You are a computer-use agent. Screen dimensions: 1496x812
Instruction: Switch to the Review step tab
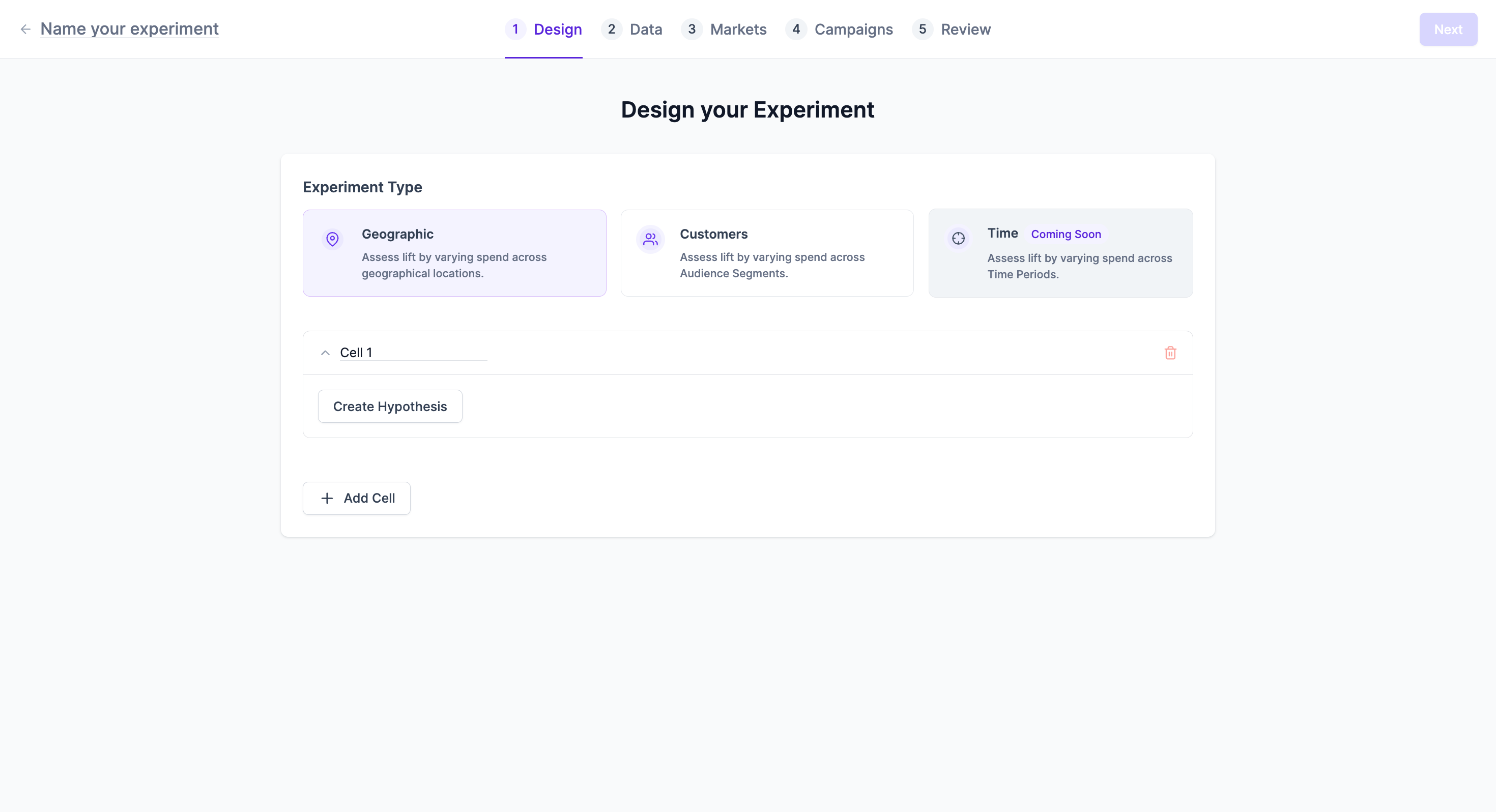pos(965,29)
